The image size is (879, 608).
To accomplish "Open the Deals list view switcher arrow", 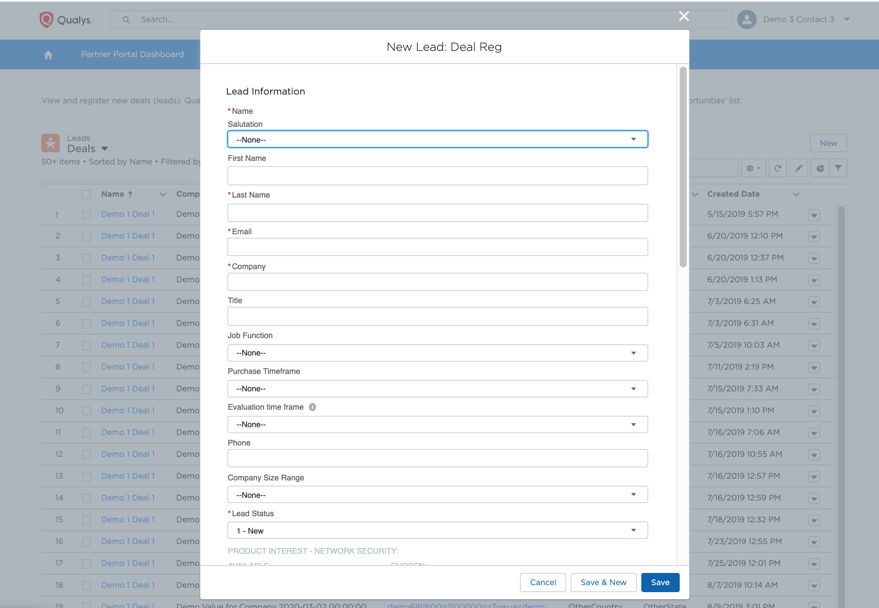I will [104, 149].
